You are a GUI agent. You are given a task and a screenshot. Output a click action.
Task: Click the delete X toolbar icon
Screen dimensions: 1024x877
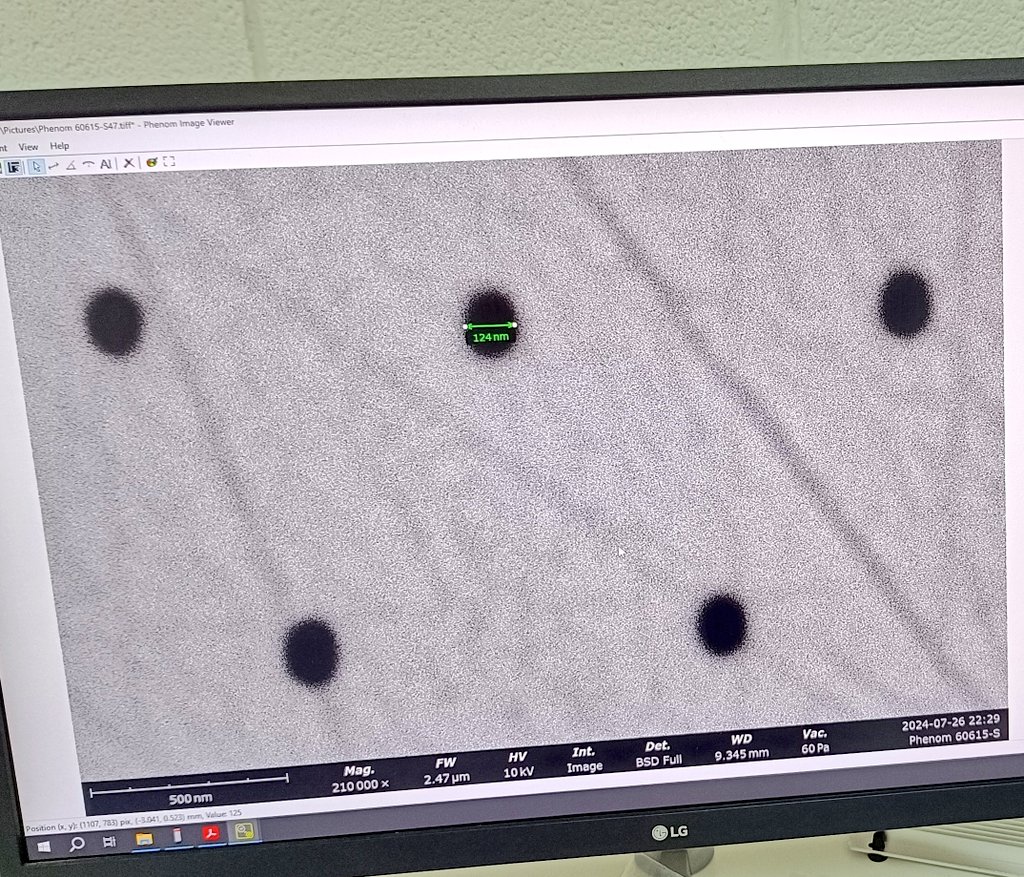coord(129,163)
